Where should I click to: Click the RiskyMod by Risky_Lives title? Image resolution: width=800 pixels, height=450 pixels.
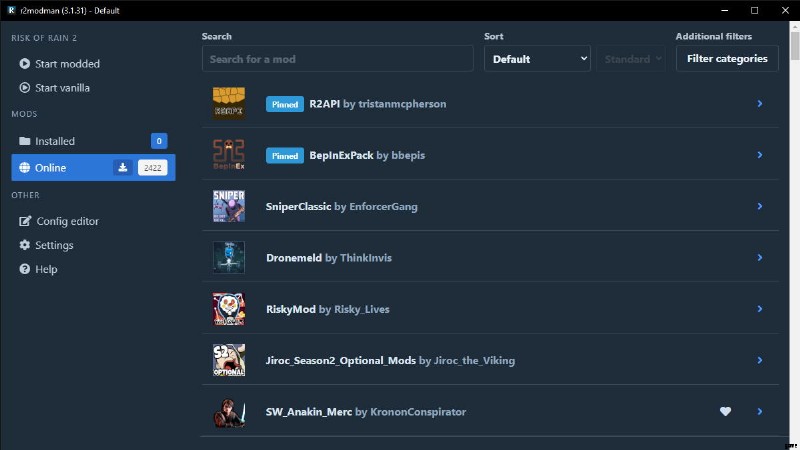coord(328,309)
